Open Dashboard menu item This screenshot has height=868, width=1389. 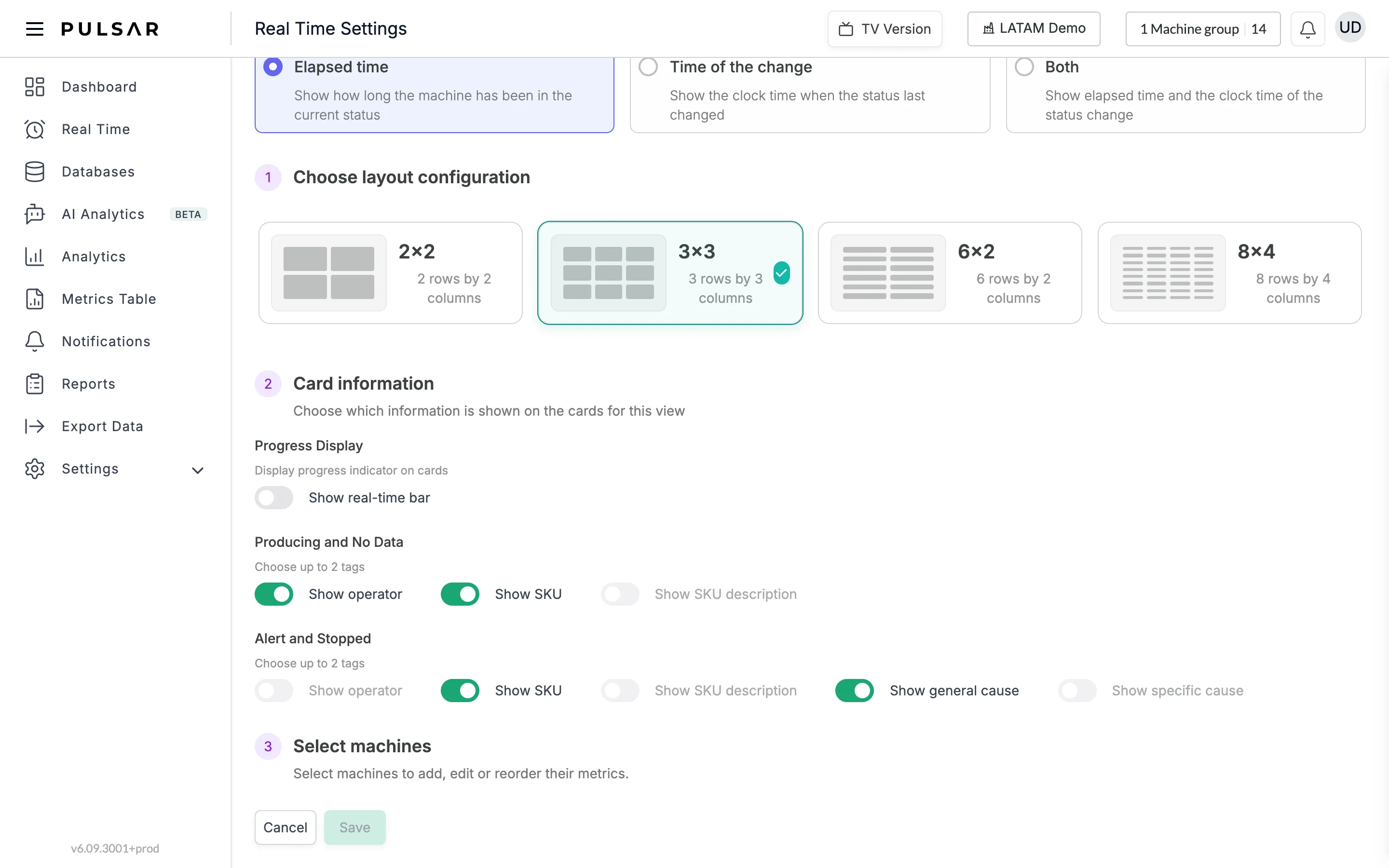[115, 87]
